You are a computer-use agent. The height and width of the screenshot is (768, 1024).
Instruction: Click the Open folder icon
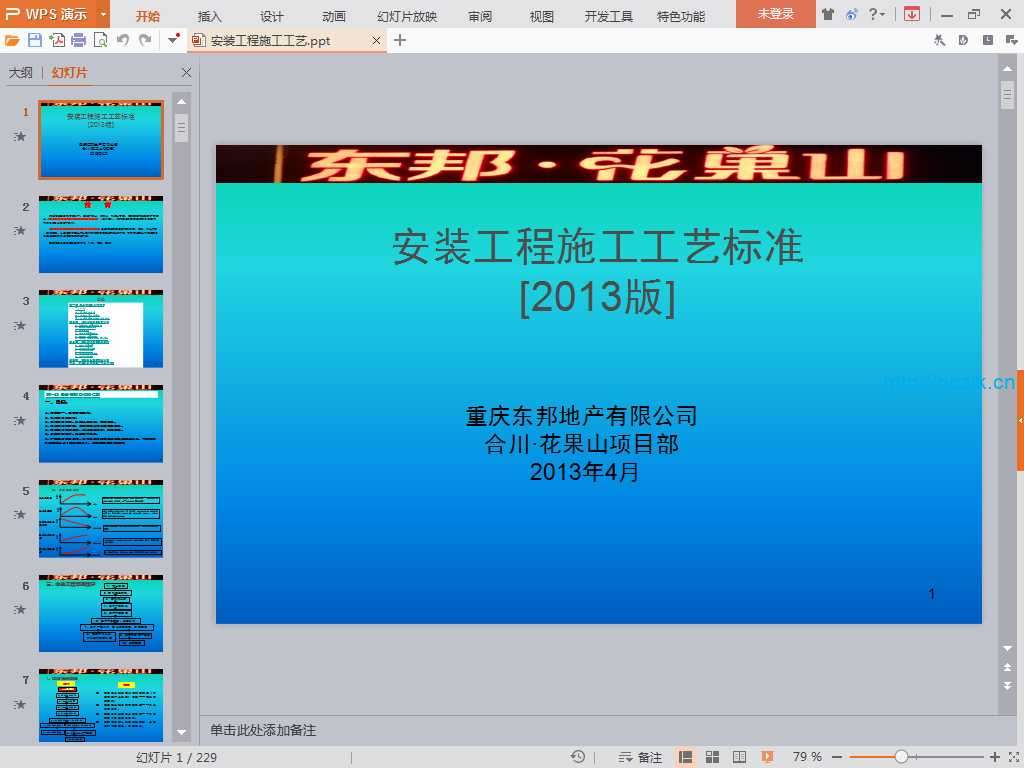pyautogui.click(x=12, y=40)
